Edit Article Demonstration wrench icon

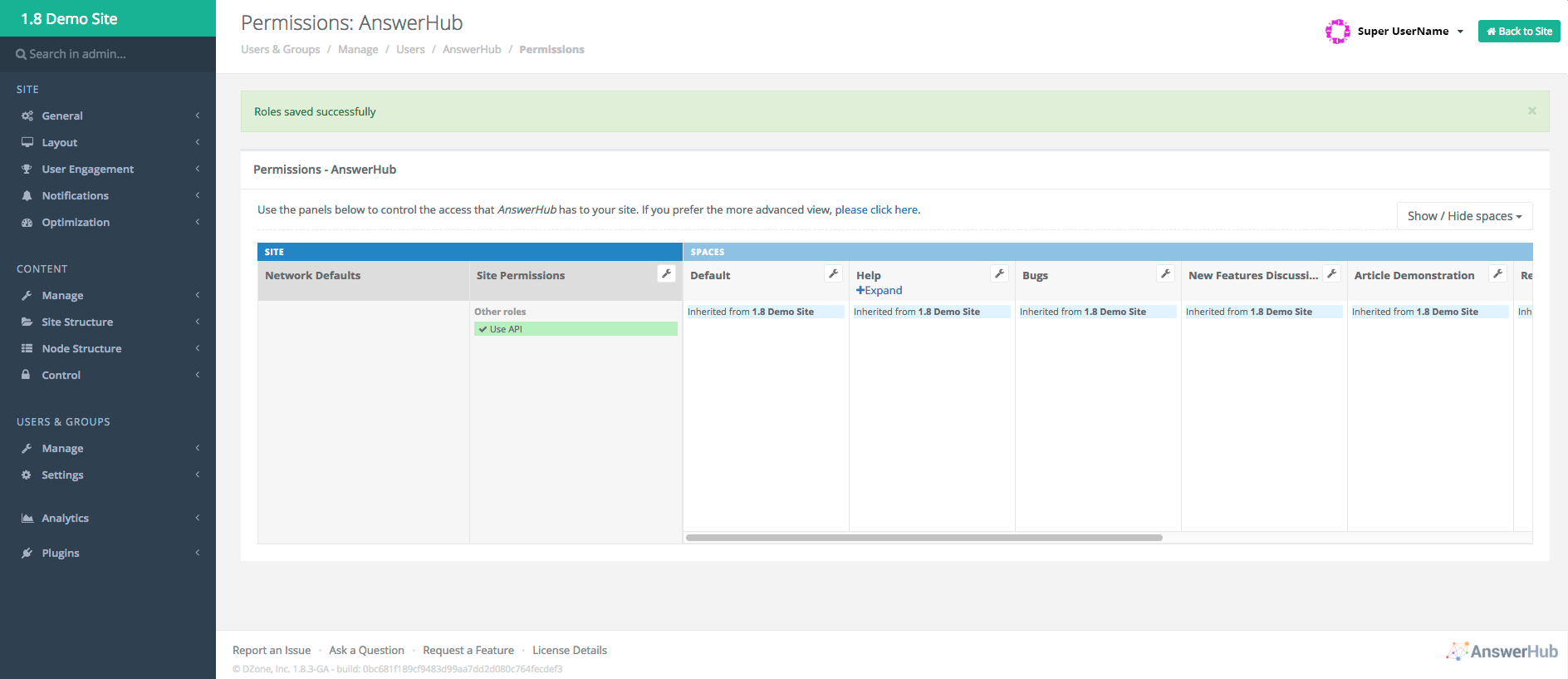point(1497,273)
